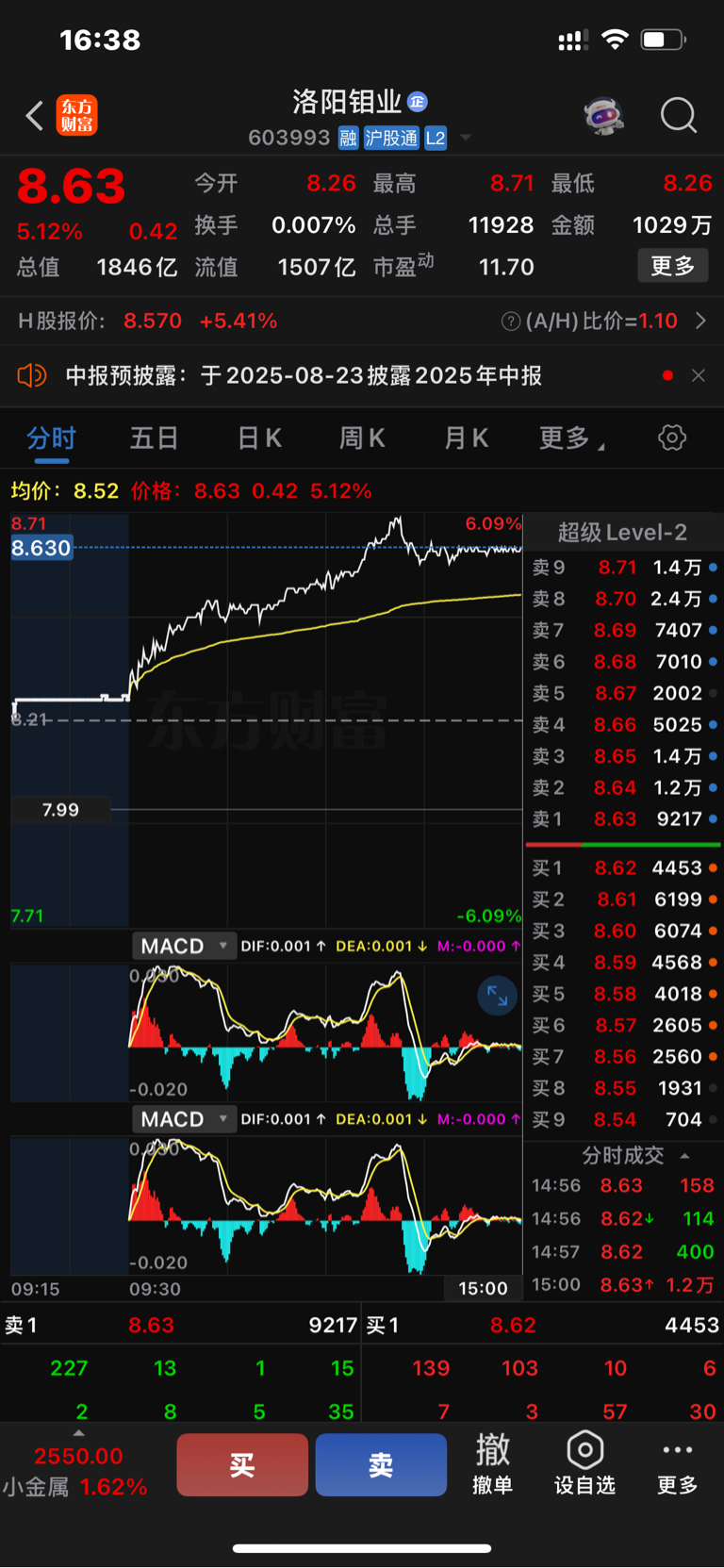Open A/H ratio help question mark

click(511, 322)
